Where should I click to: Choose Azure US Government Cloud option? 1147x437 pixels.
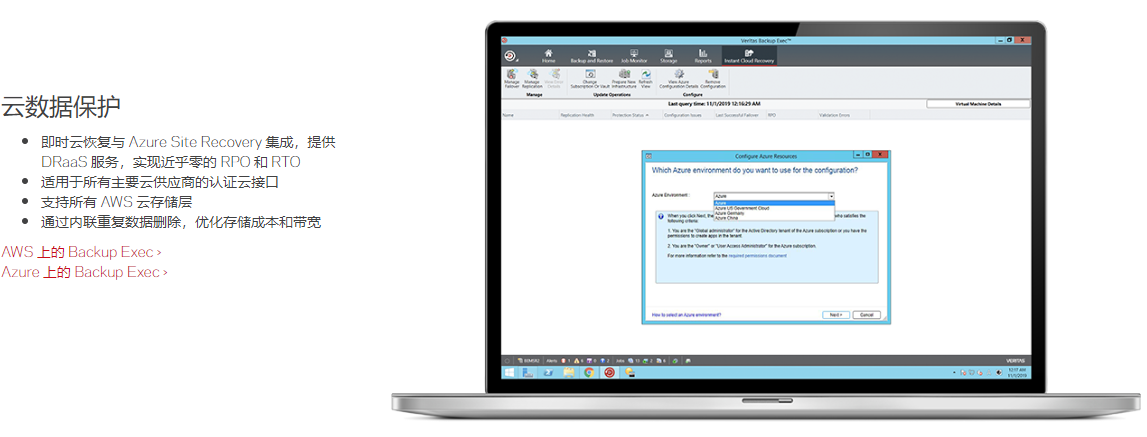[x=774, y=208]
